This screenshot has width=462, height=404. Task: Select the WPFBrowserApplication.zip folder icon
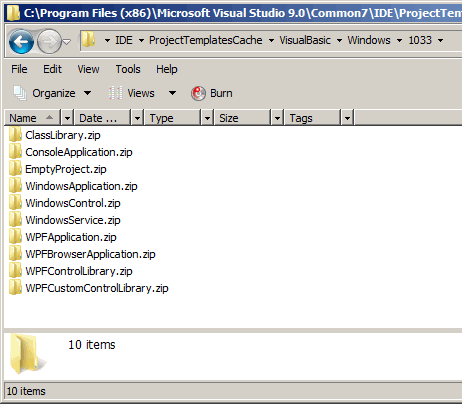pyautogui.click(x=15, y=254)
